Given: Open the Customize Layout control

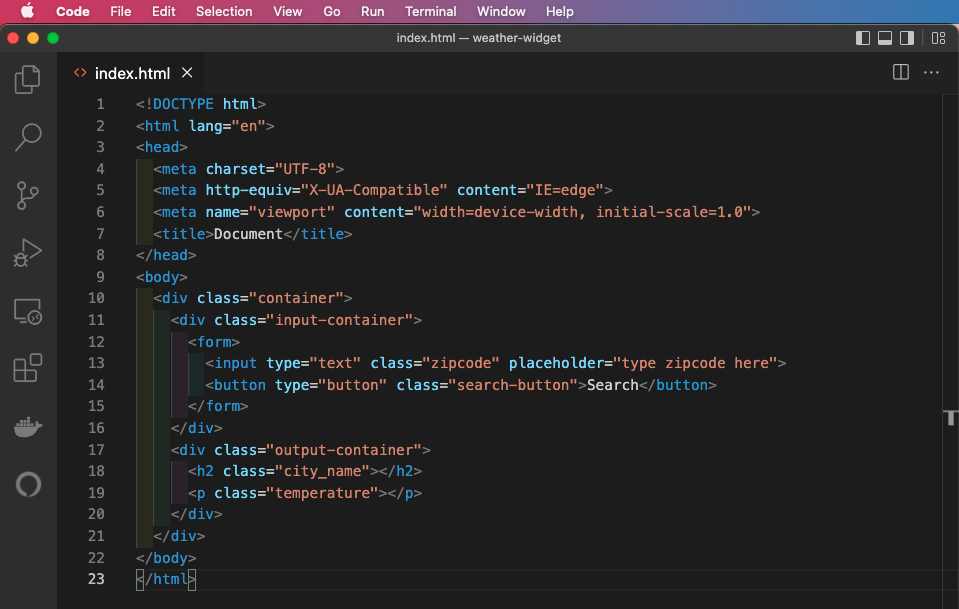Looking at the screenshot, I should [938, 37].
